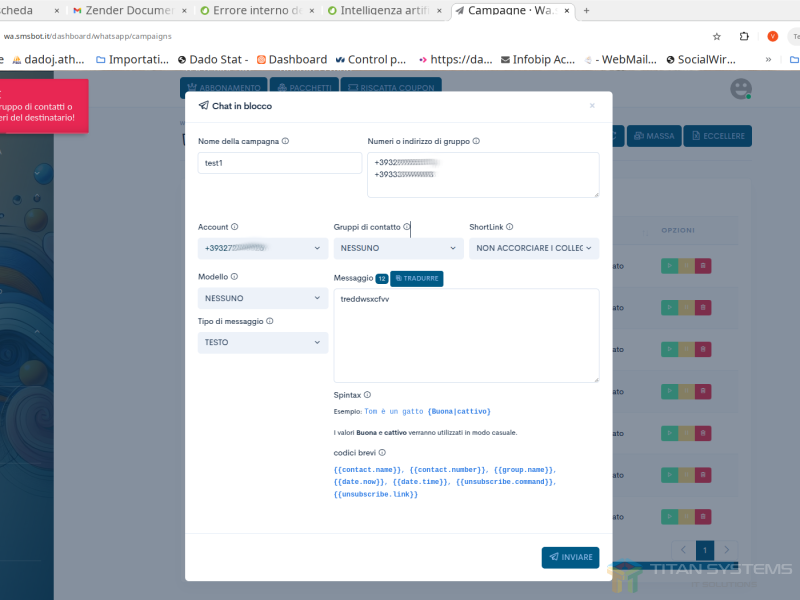Expand the Modello dropdown set to NESSUNO

tap(263, 298)
